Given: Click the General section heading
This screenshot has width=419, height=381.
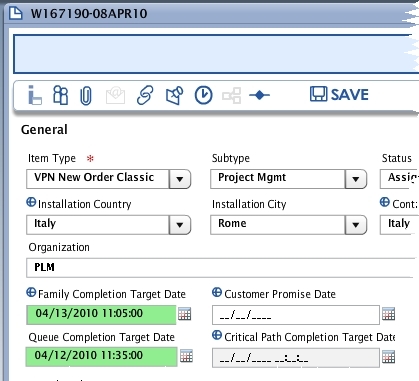Looking at the screenshot, I should pyautogui.click(x=44, y=130).
